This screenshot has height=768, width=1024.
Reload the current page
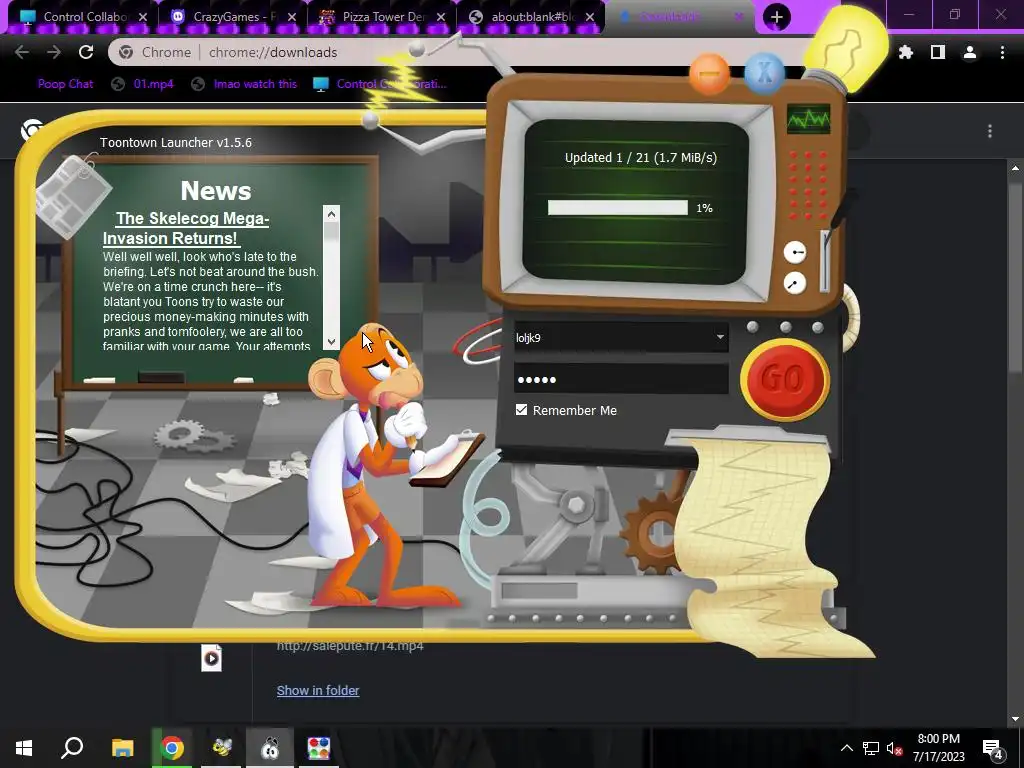86,52
